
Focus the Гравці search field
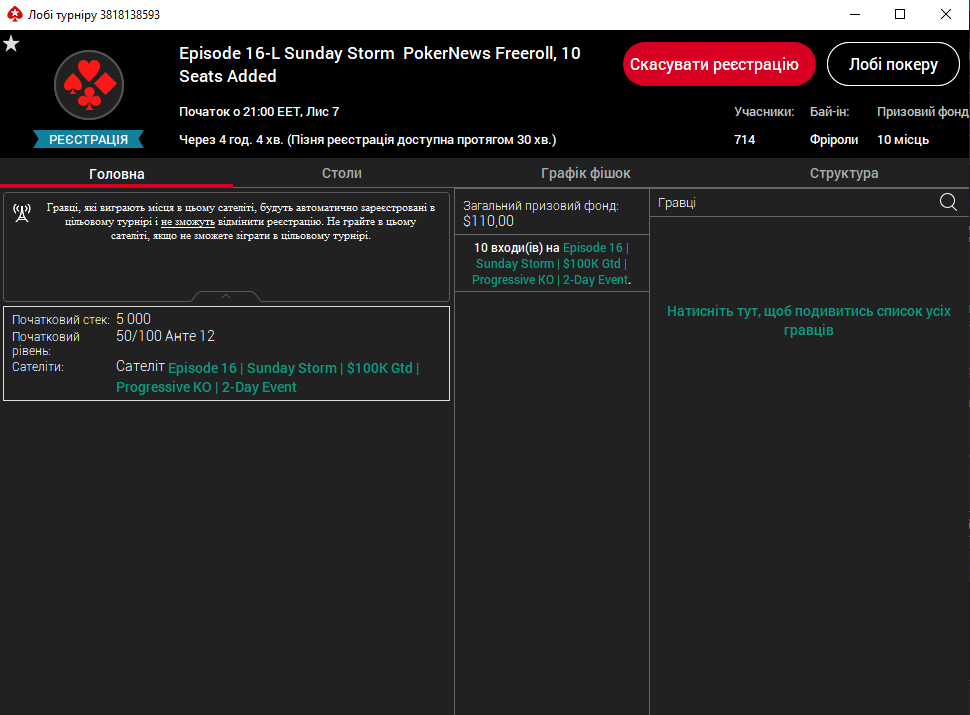pos(795,202)
